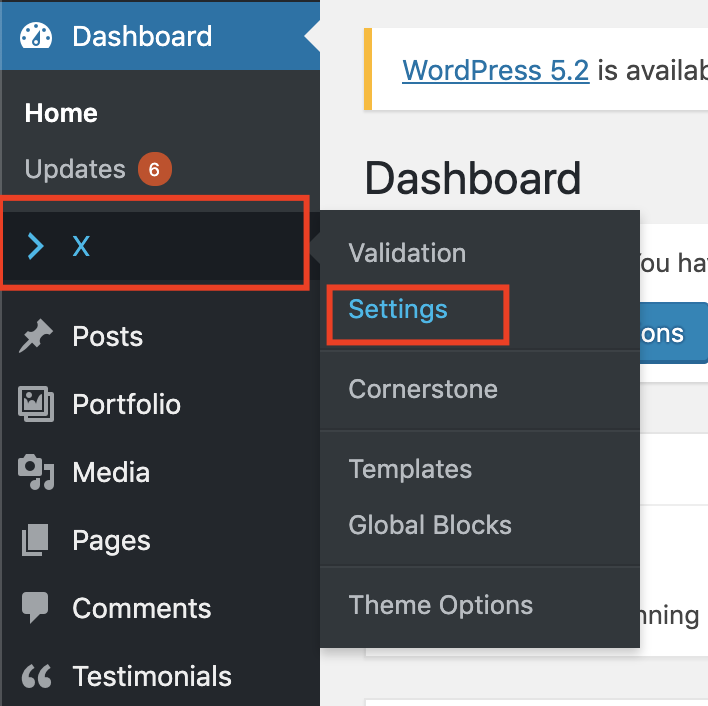This screenshot has height=706, width=708.
Task: Select Settings in the X submenu
Action: [398, 310]
